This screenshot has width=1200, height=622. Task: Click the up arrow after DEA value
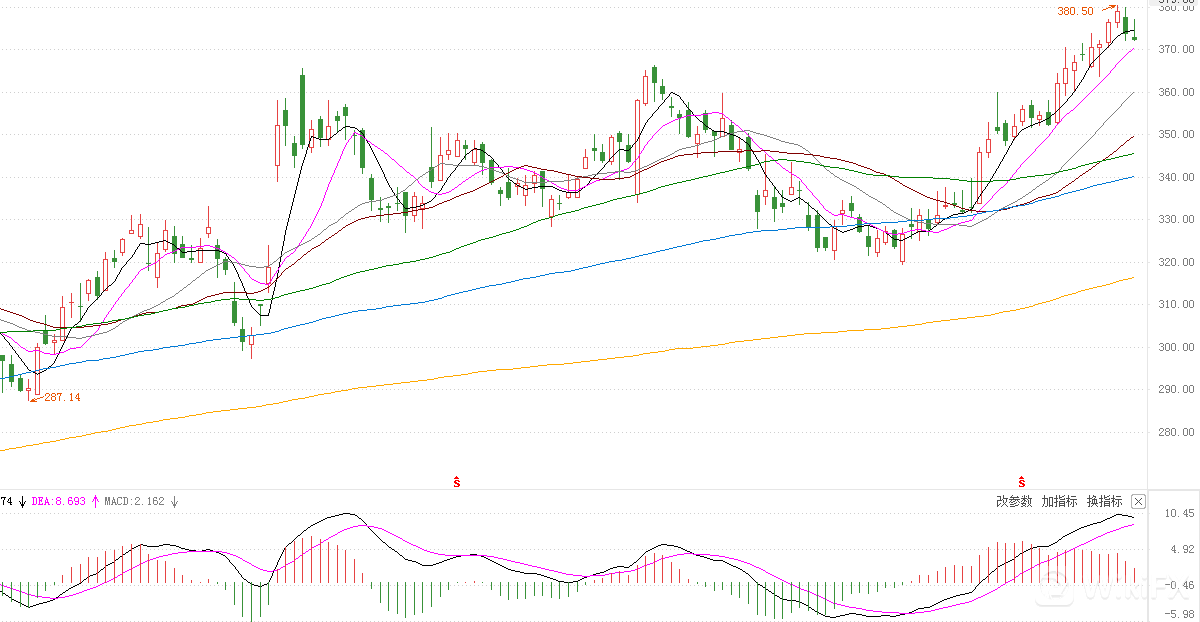point(95,501)
